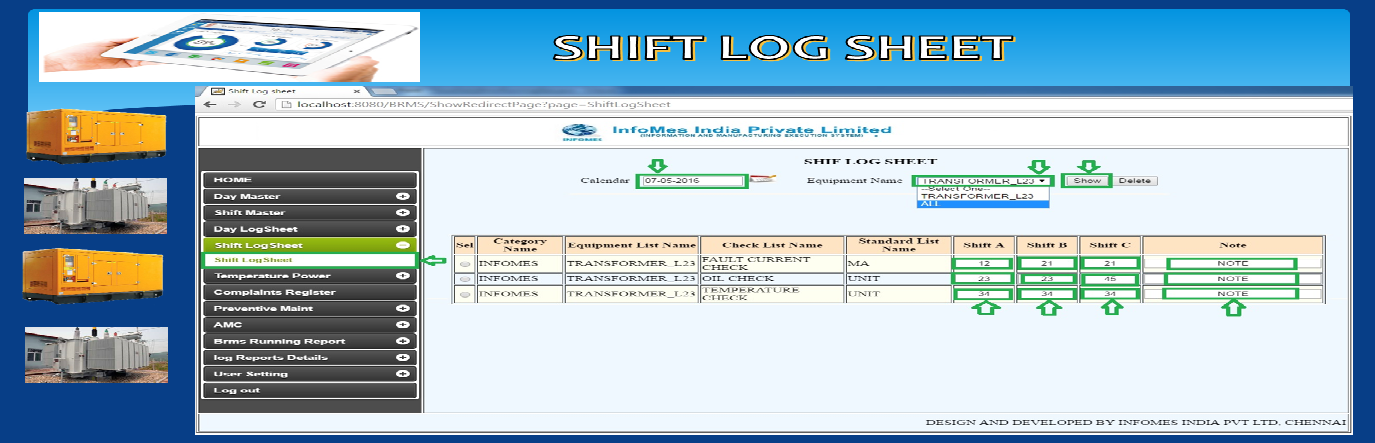Expand Preventive Maint with its plus icon

coord(402,308)
